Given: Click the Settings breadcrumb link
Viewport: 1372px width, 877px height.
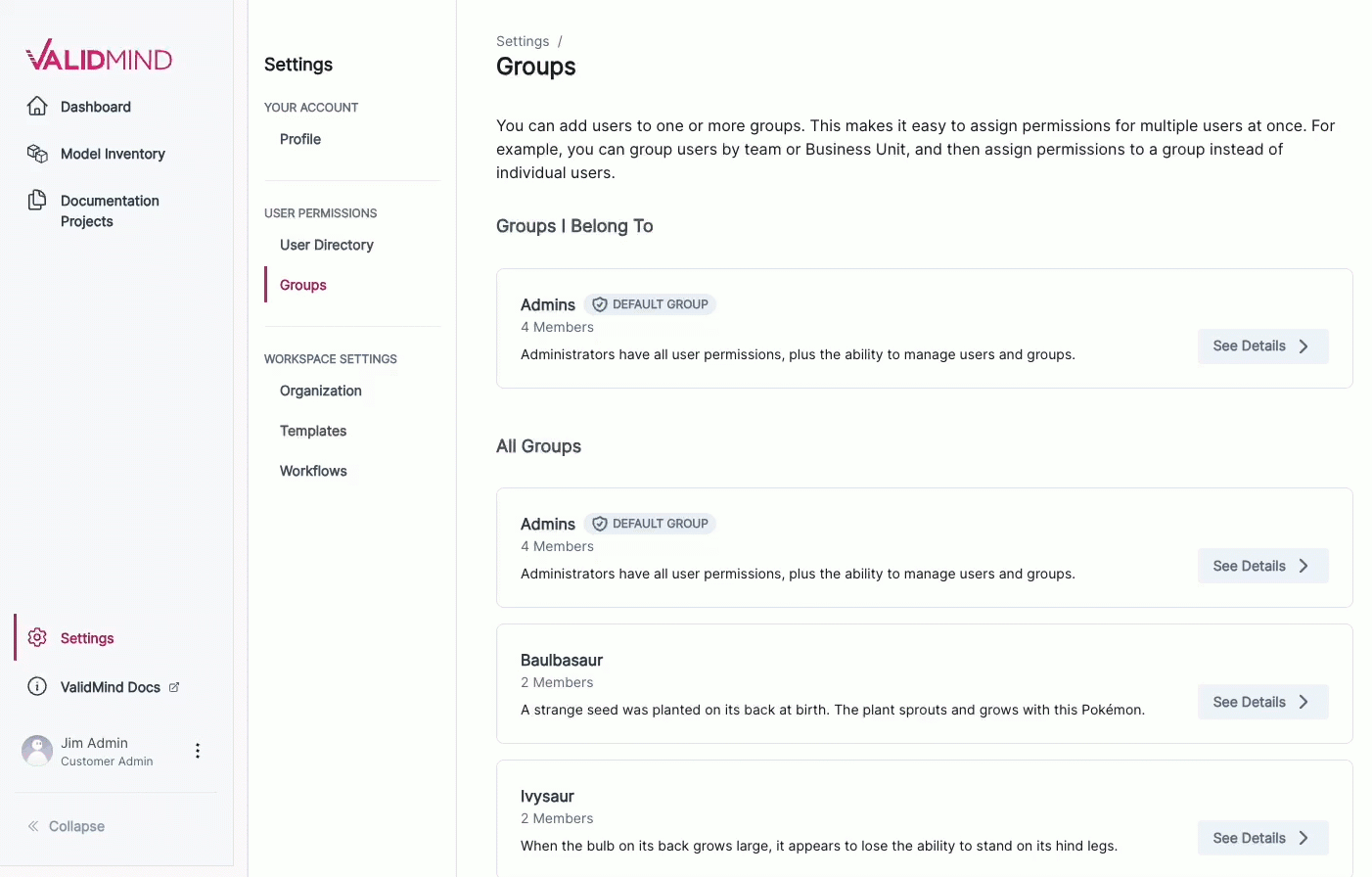Looking at the screenshot, I should (522, 41).
